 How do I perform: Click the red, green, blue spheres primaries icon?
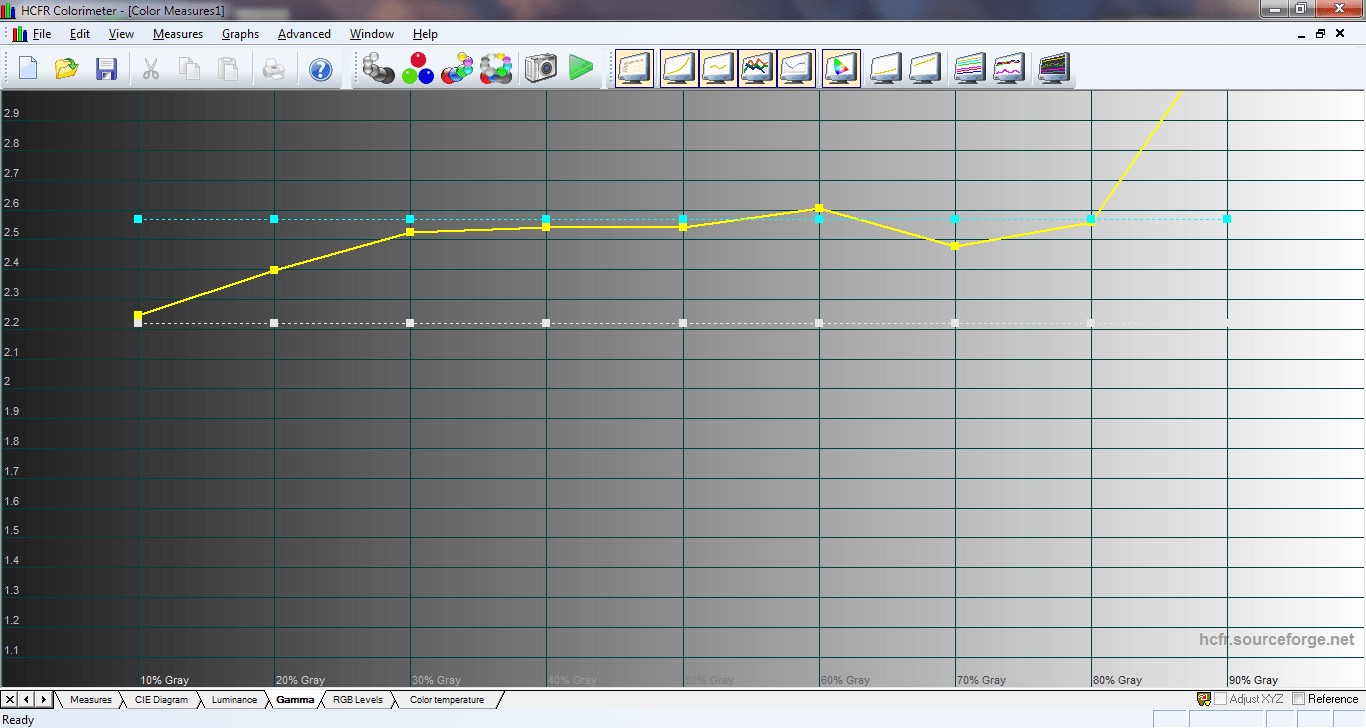[417, 69]
